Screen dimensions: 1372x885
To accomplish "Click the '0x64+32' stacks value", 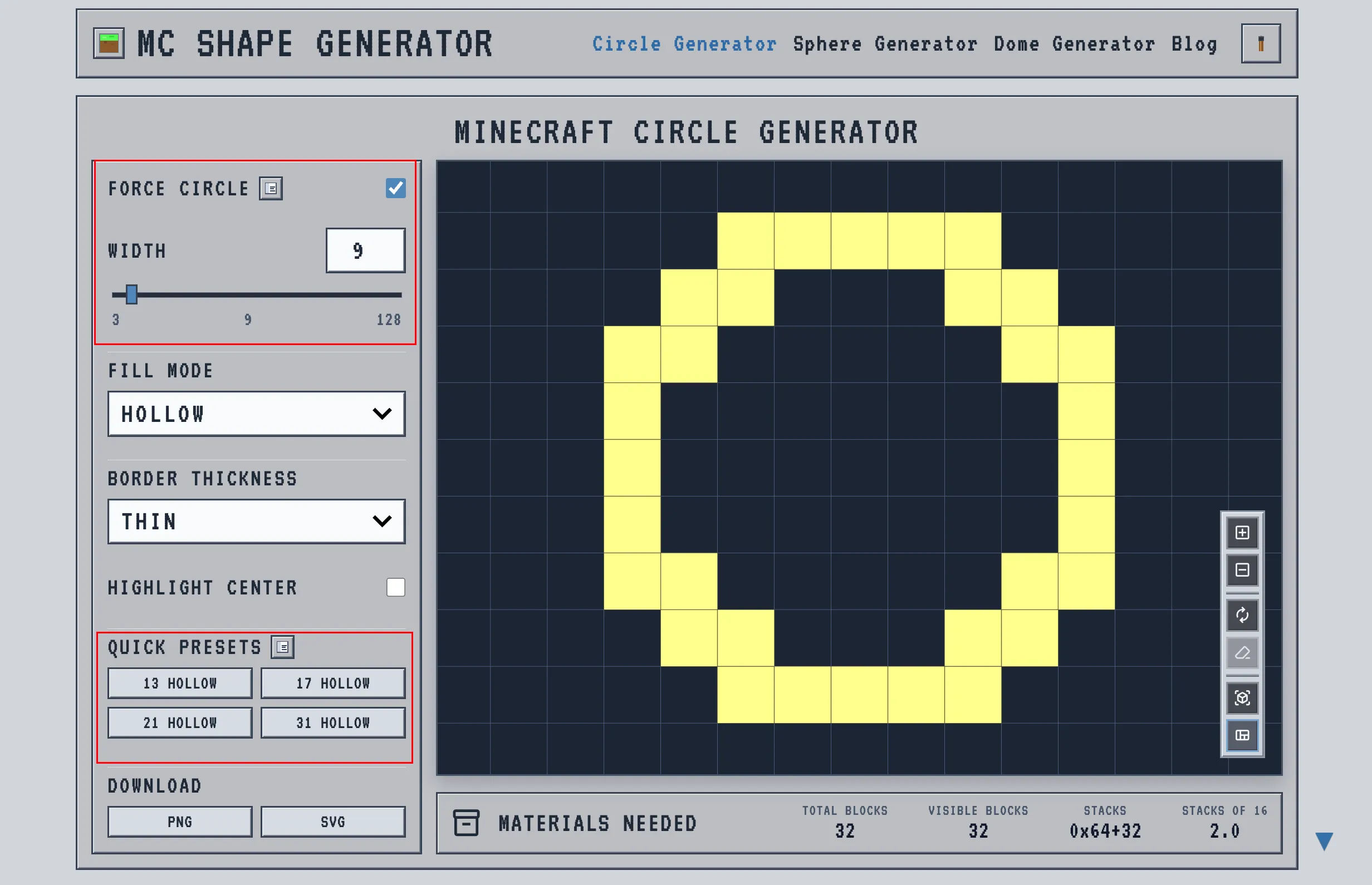I will click(1105, 831).
